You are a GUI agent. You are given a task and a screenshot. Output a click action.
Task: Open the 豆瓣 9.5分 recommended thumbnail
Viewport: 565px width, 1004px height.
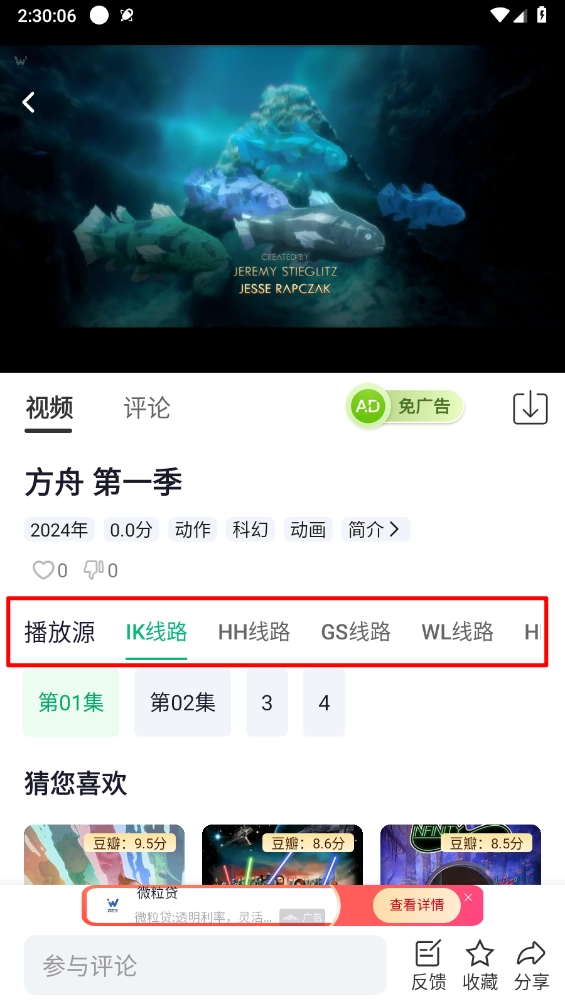104,854
